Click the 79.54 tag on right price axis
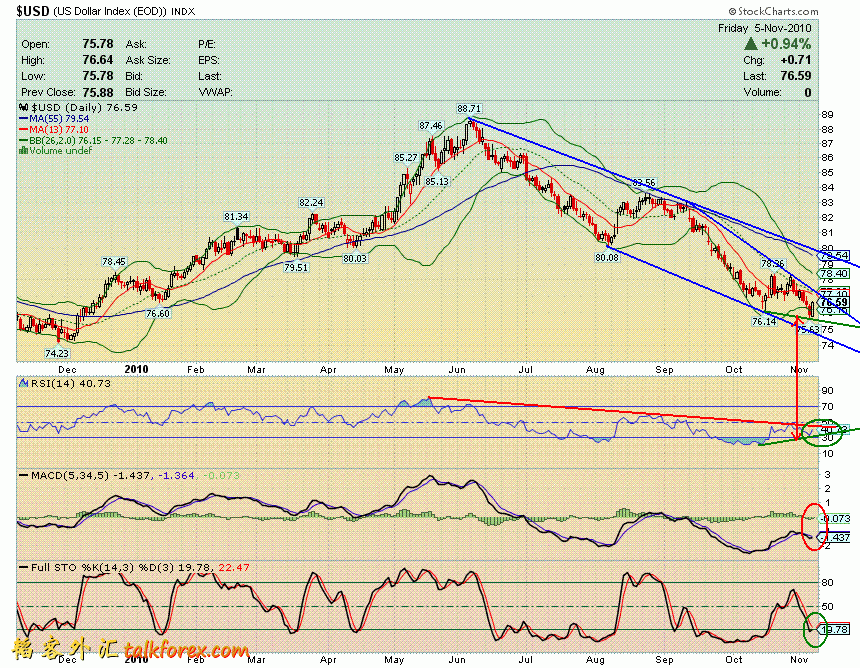 833,256
